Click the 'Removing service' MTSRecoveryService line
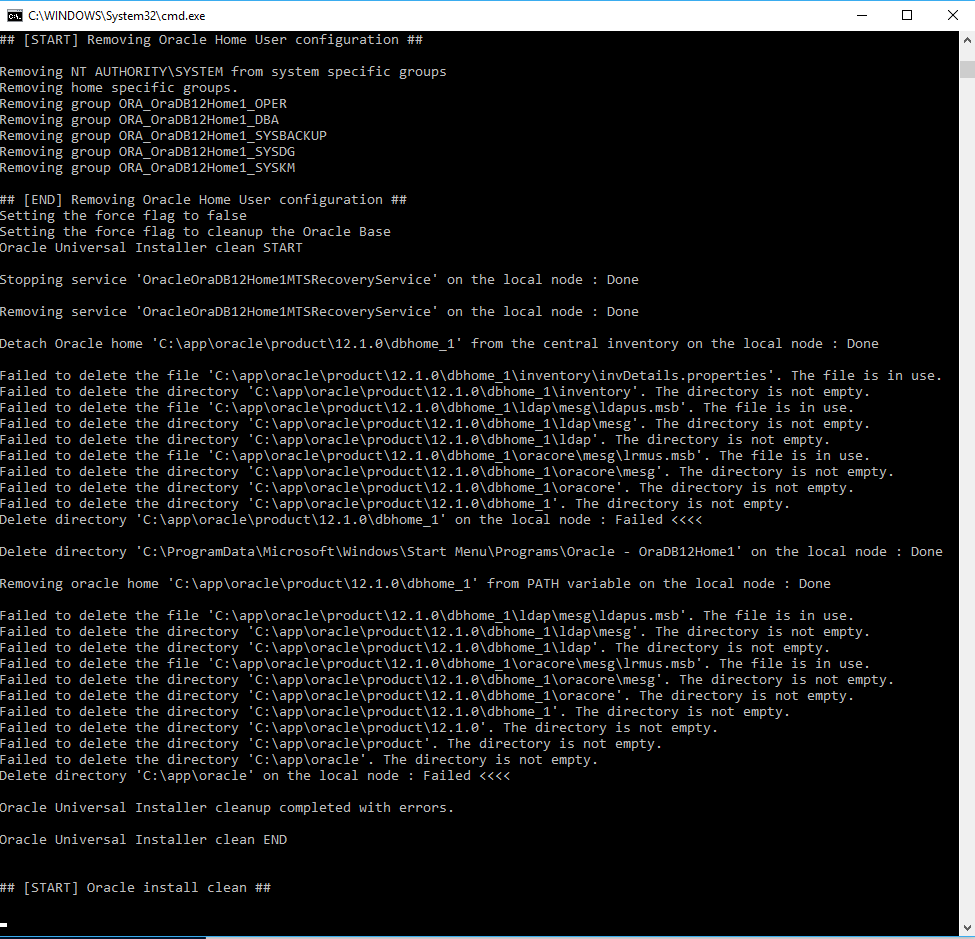The image size is (975, 939). pyautogui.click(x=319, y=312)
